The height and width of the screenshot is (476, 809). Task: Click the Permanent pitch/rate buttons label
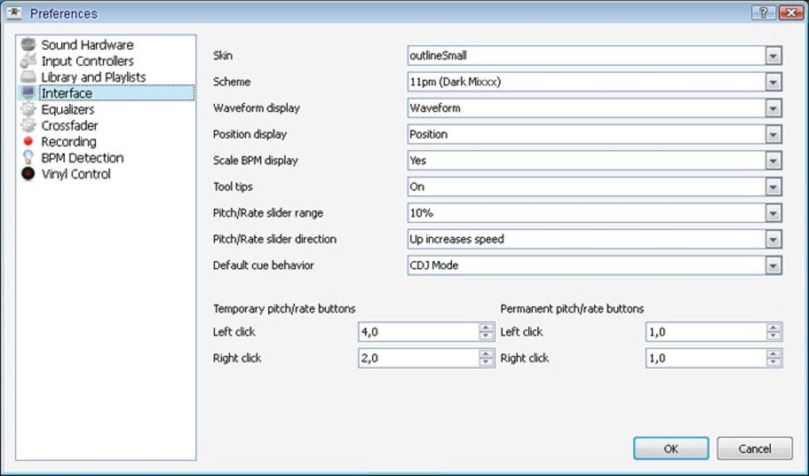pos(572,309)
